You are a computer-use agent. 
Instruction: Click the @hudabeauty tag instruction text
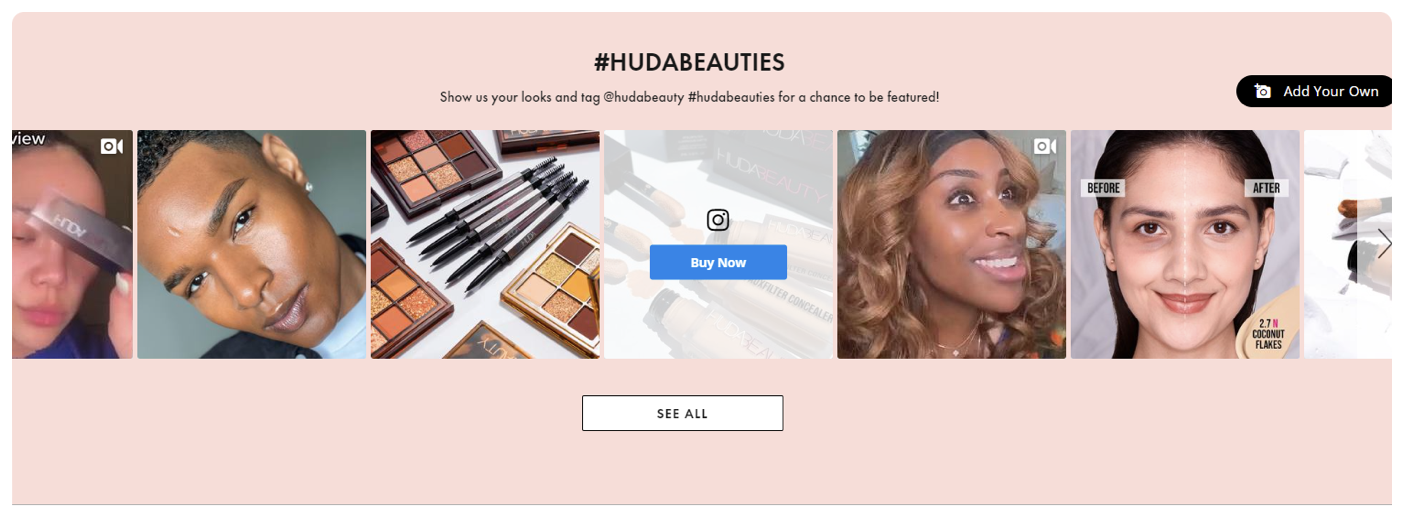689,97
